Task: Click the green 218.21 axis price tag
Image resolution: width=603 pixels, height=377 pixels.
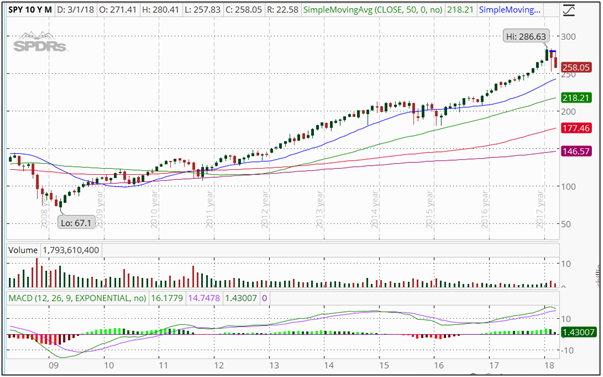Action: tap(575, 98)
